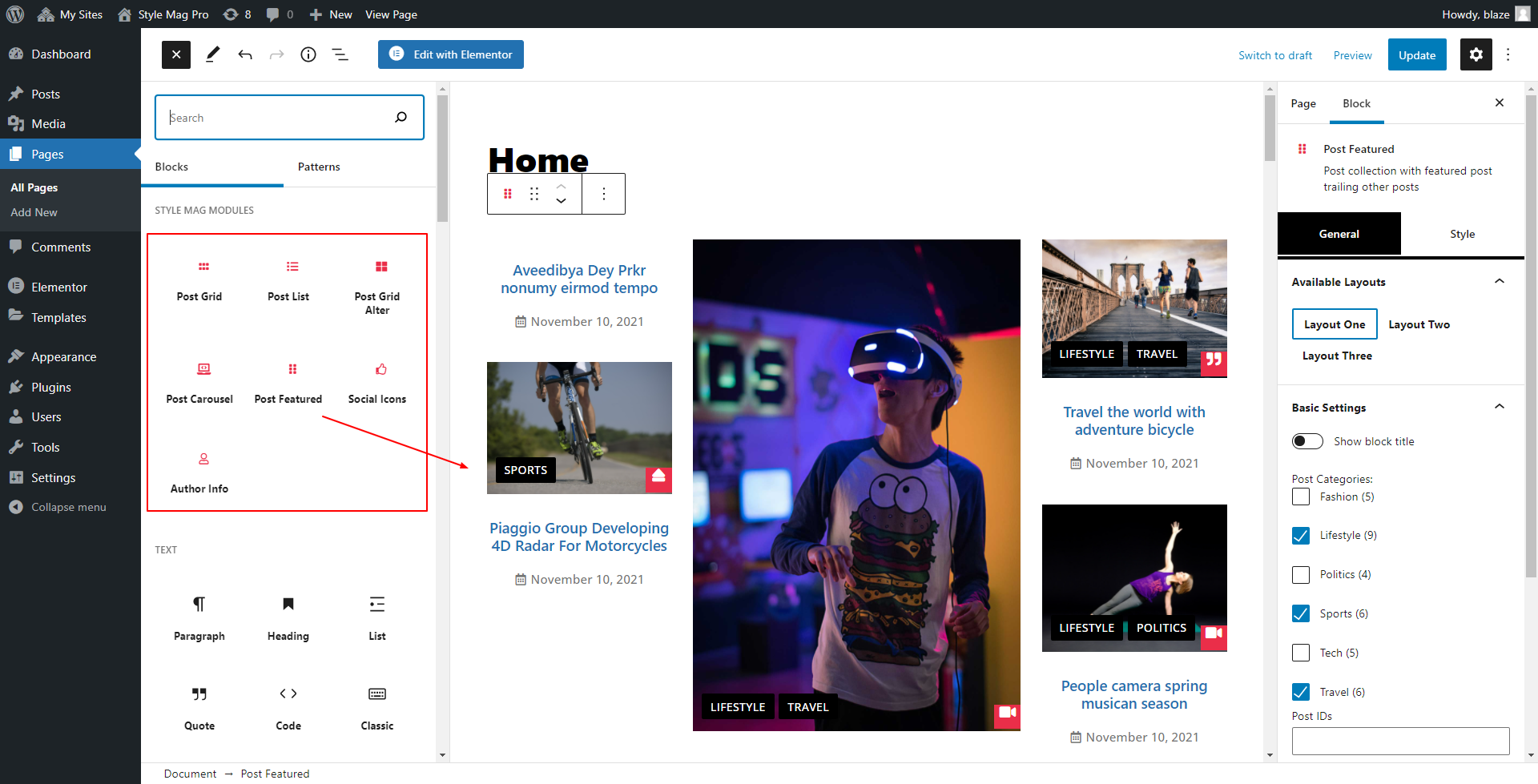Image resolution: width=1538 pixels, height=784 pixels.
Task: Open the document details info icon
Action: click(x=308, y=54)
